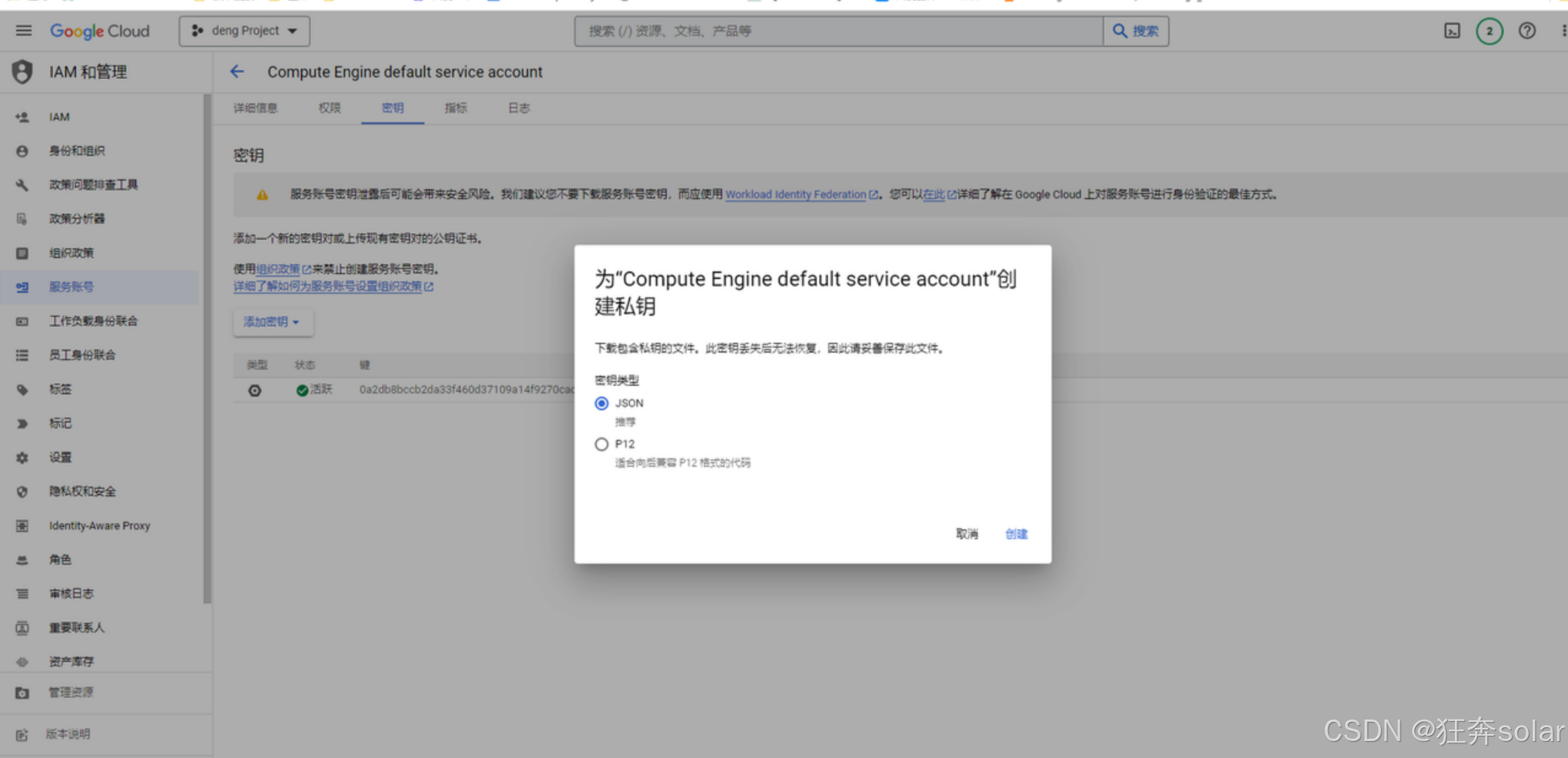The height and width of the screenshot is (758, 1568).
Task: Click the green 活跃 status checkmark
Action: pos(302,390)
